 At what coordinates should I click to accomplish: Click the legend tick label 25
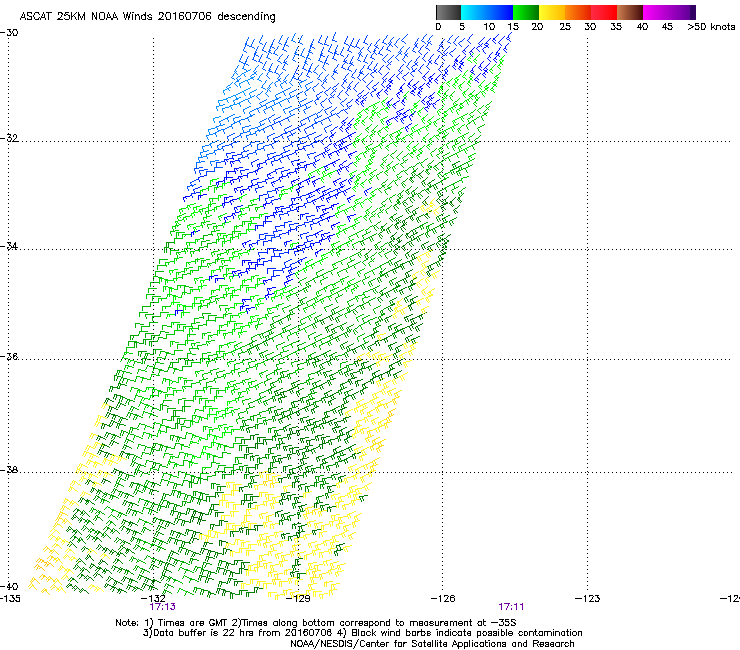(x=565, y=27)
